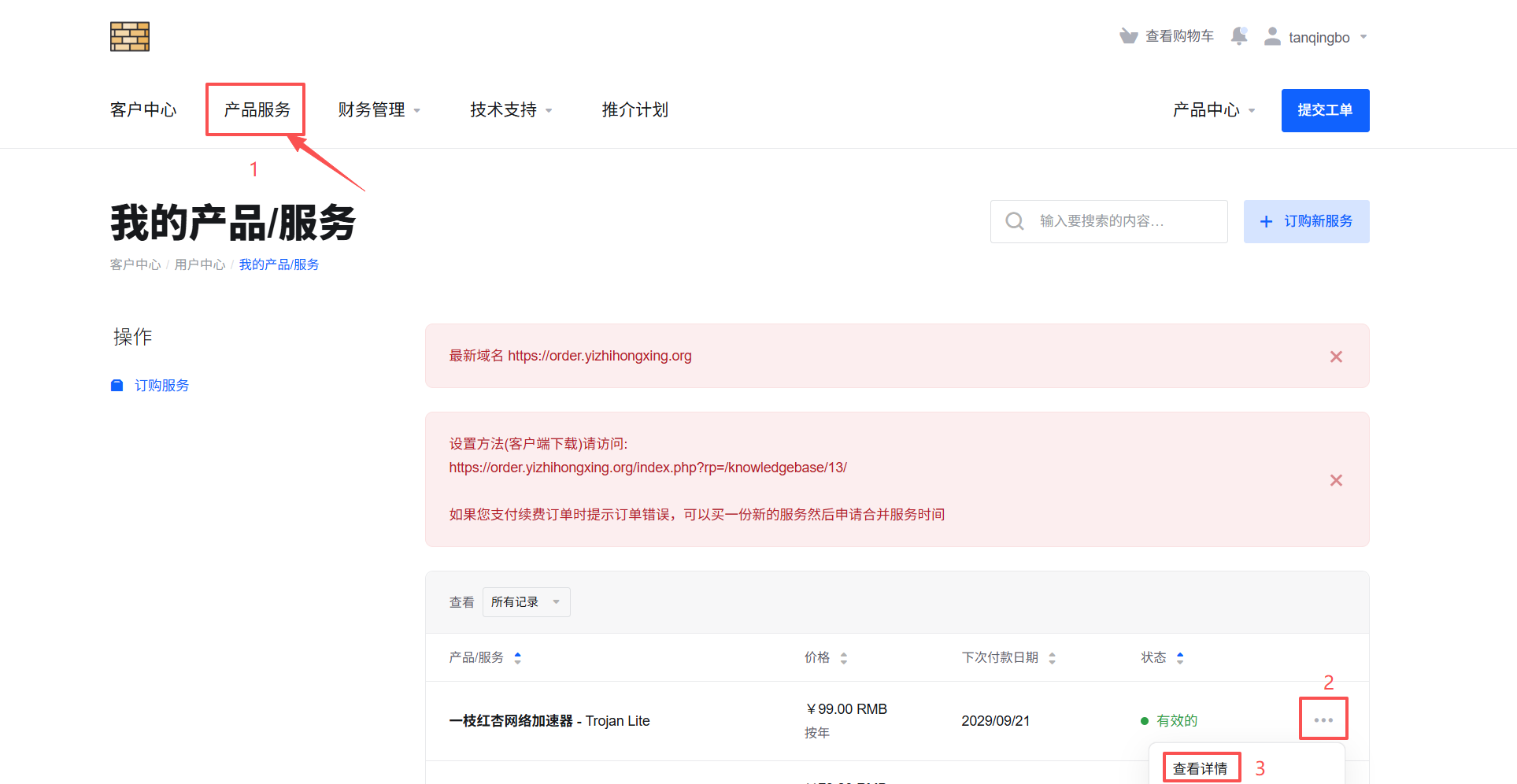Go to 客户中心 menu item
This screenshot has height=784, width=1517.
(143, 109)
